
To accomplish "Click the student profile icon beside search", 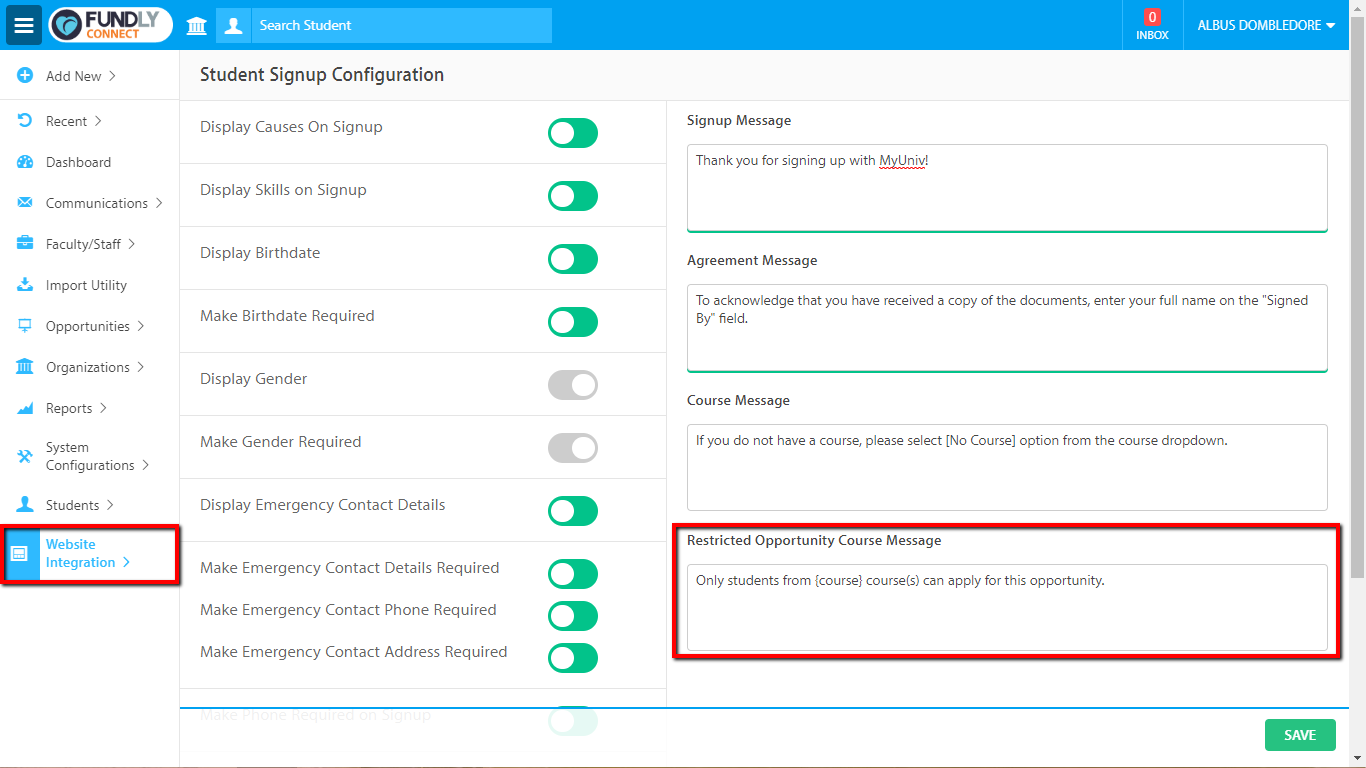I will [x=234, y=25].
